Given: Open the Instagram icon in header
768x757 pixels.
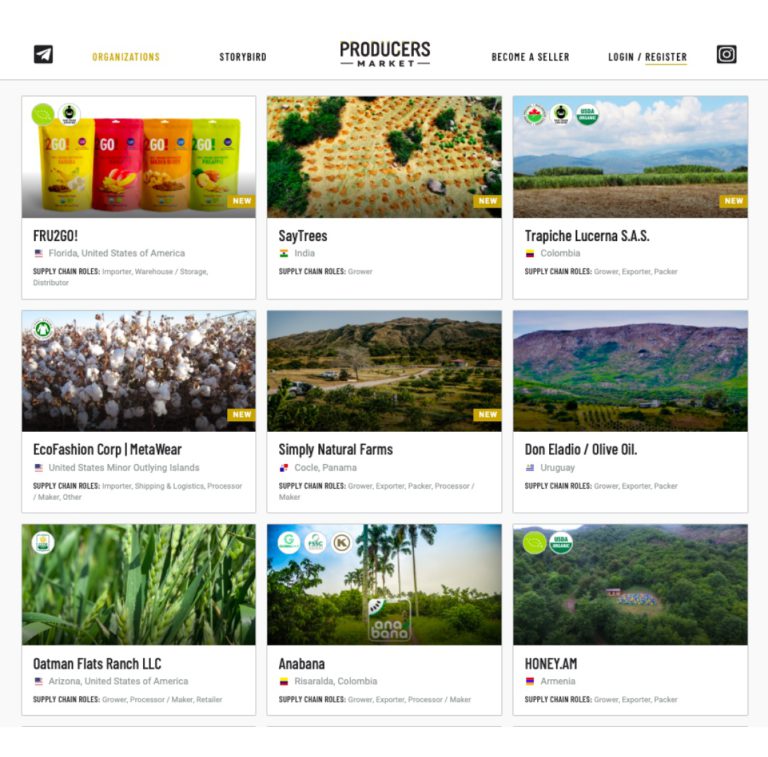Looking at the screenshot, I should point(726,54).
